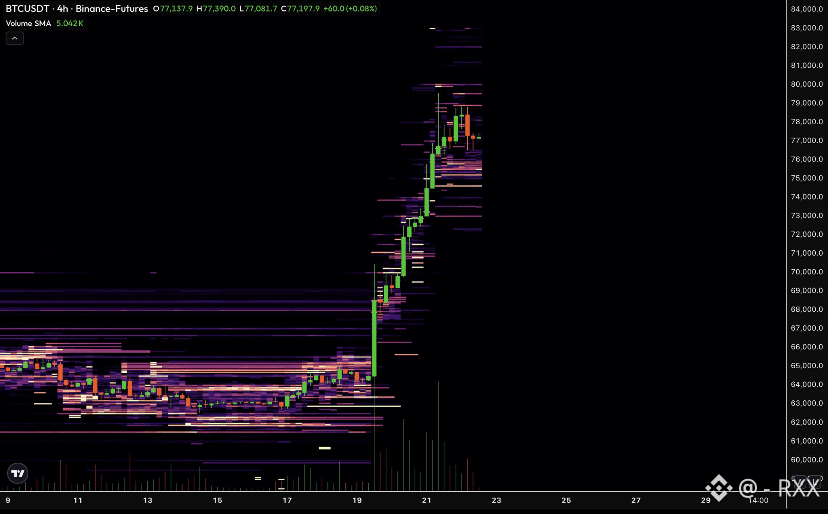Click 72,000.0 on the price axis

(x=806, y=234)
